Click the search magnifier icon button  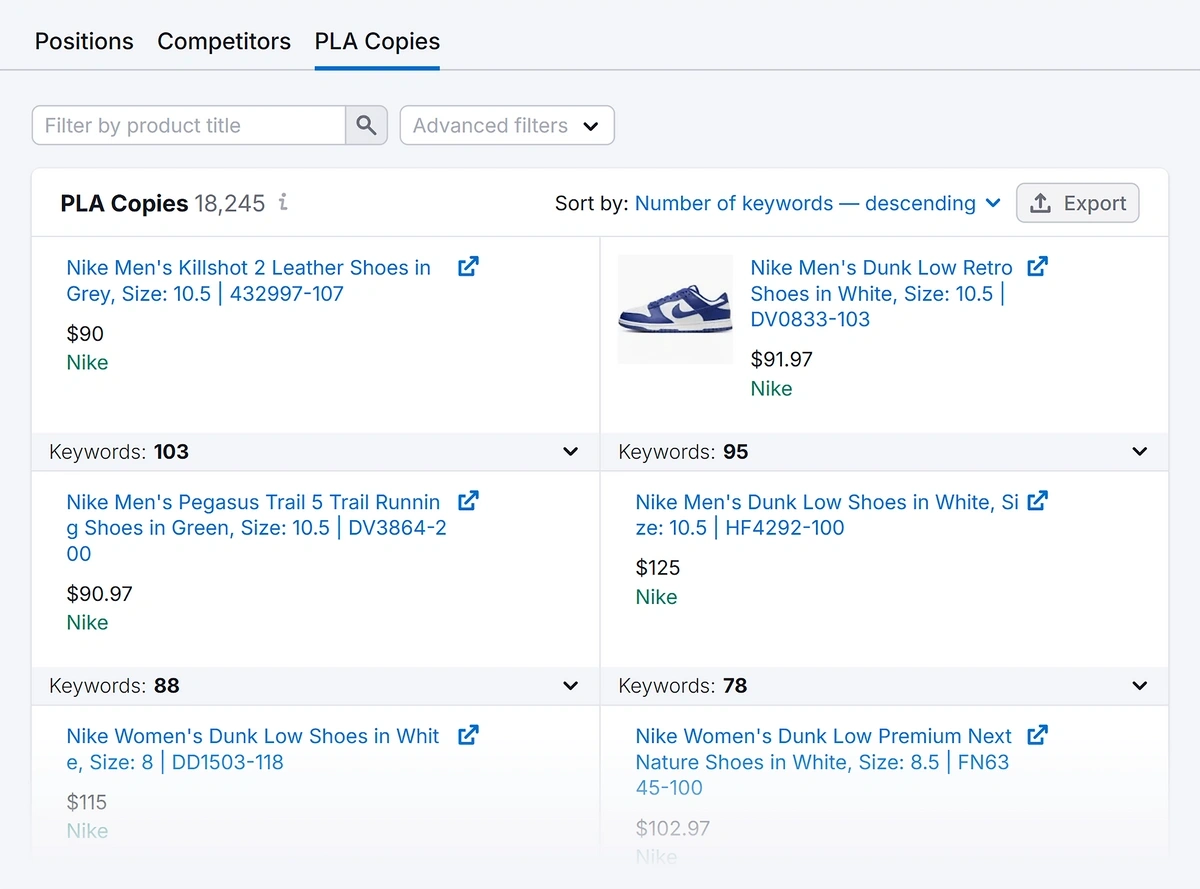[x=366, y=126]
